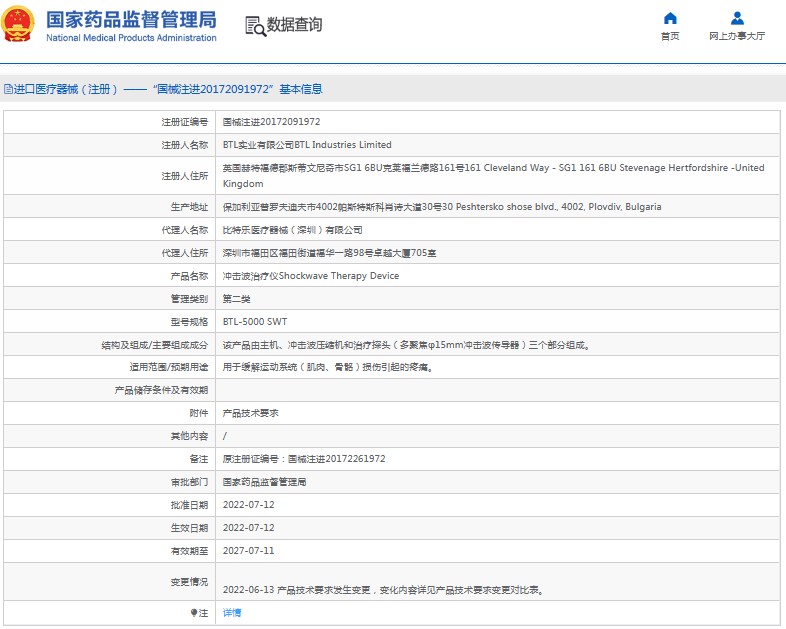
Task: Click the national emblem logo
Action: (18, 24)
